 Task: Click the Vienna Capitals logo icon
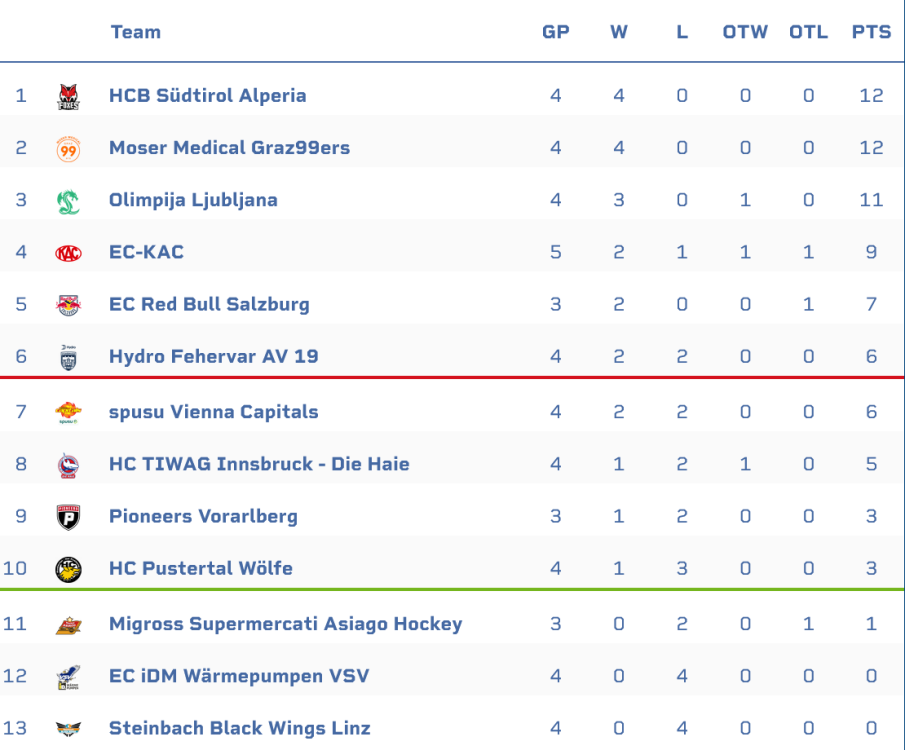tap(68, 412)
